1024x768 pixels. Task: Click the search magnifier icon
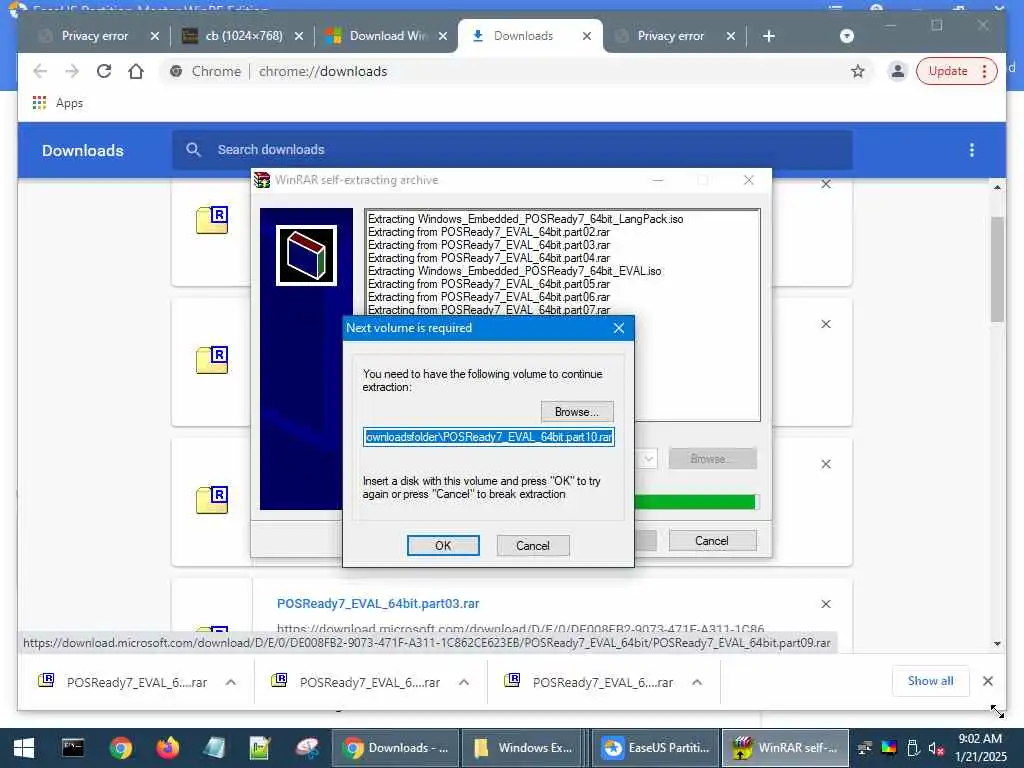click(193, 150)
